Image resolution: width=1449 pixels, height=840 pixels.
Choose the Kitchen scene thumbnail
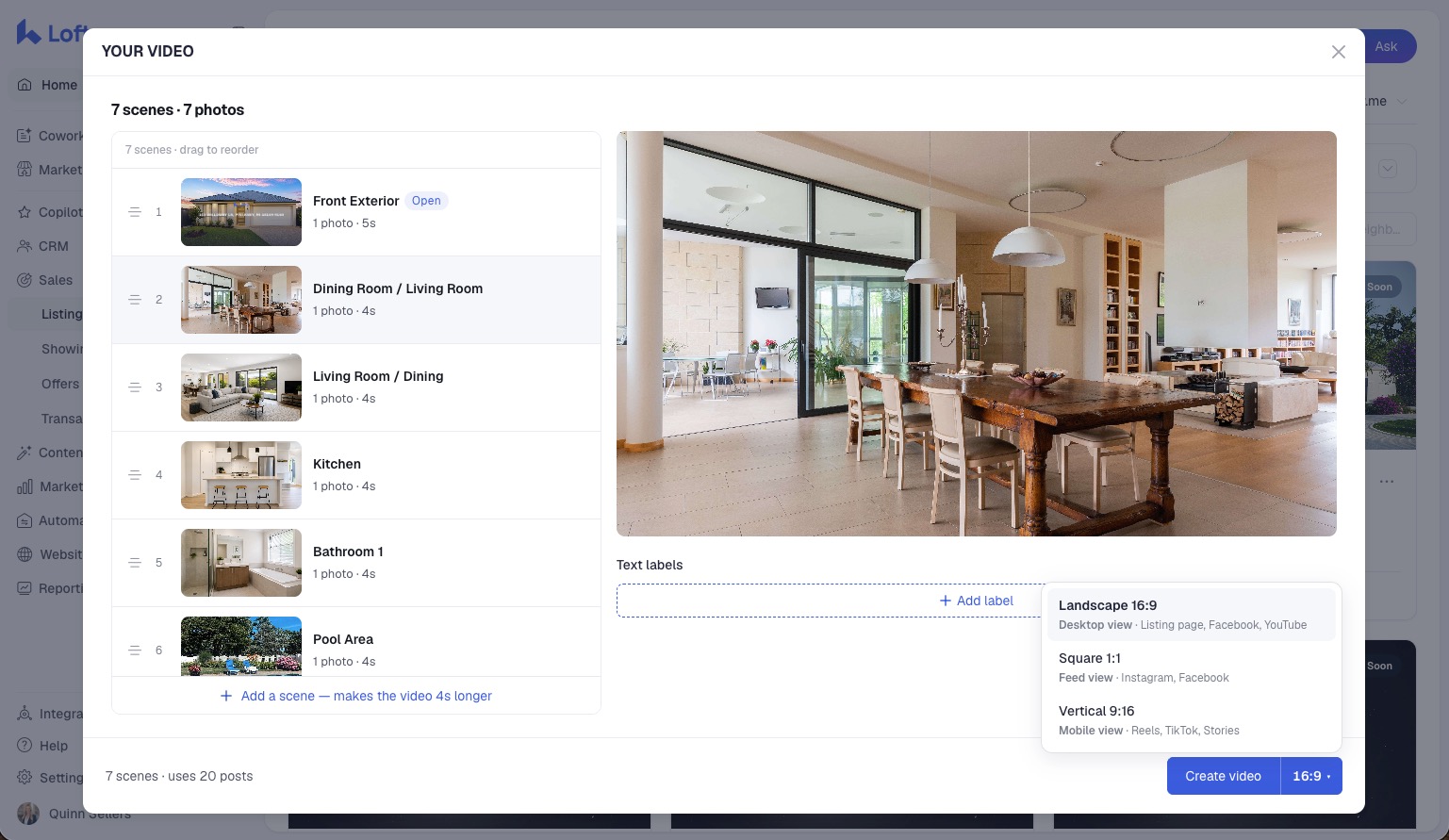(x=241, y=475)
